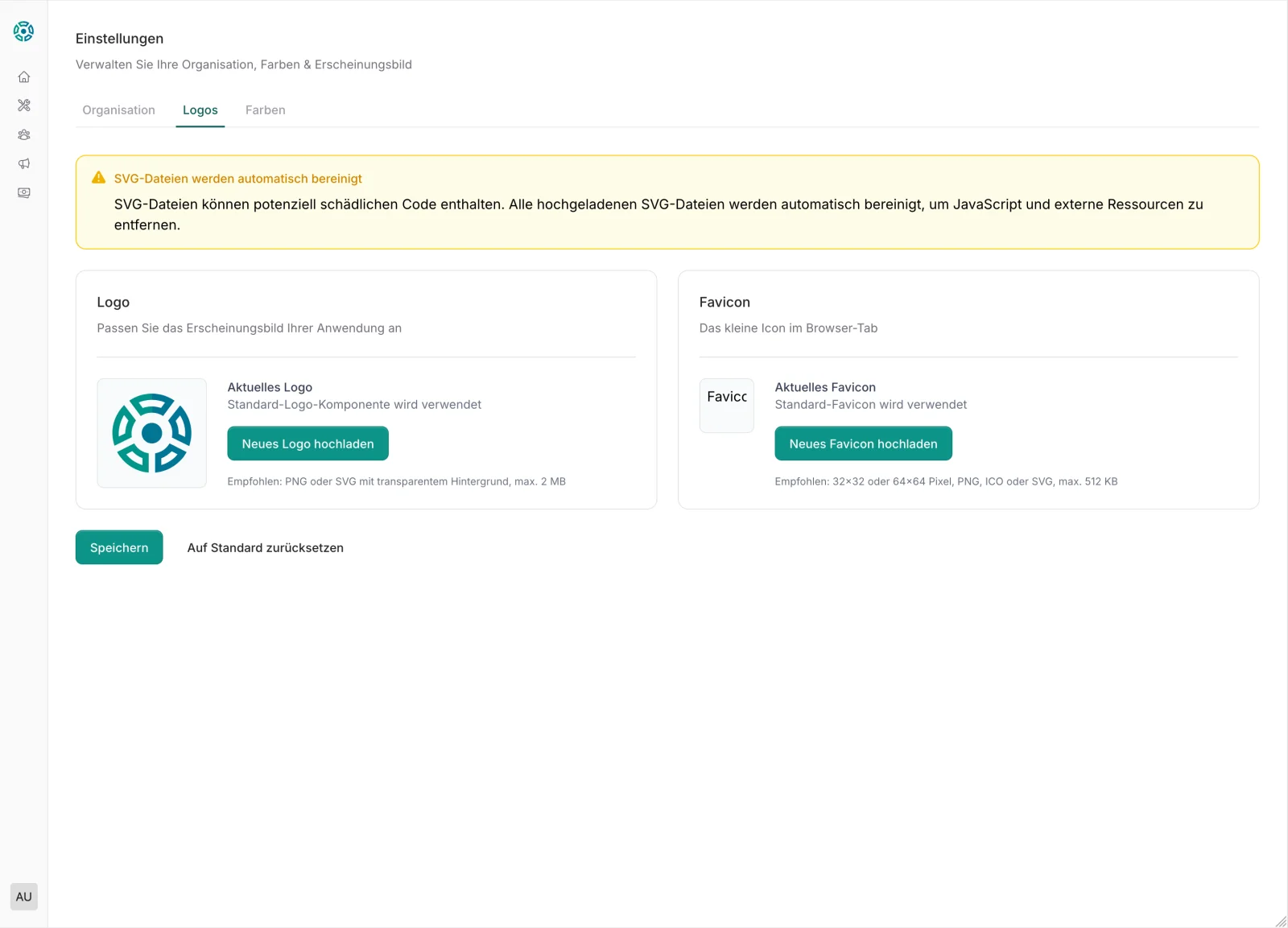
Task: Click the yellow warning triangle icon
Action: (99, 178)
